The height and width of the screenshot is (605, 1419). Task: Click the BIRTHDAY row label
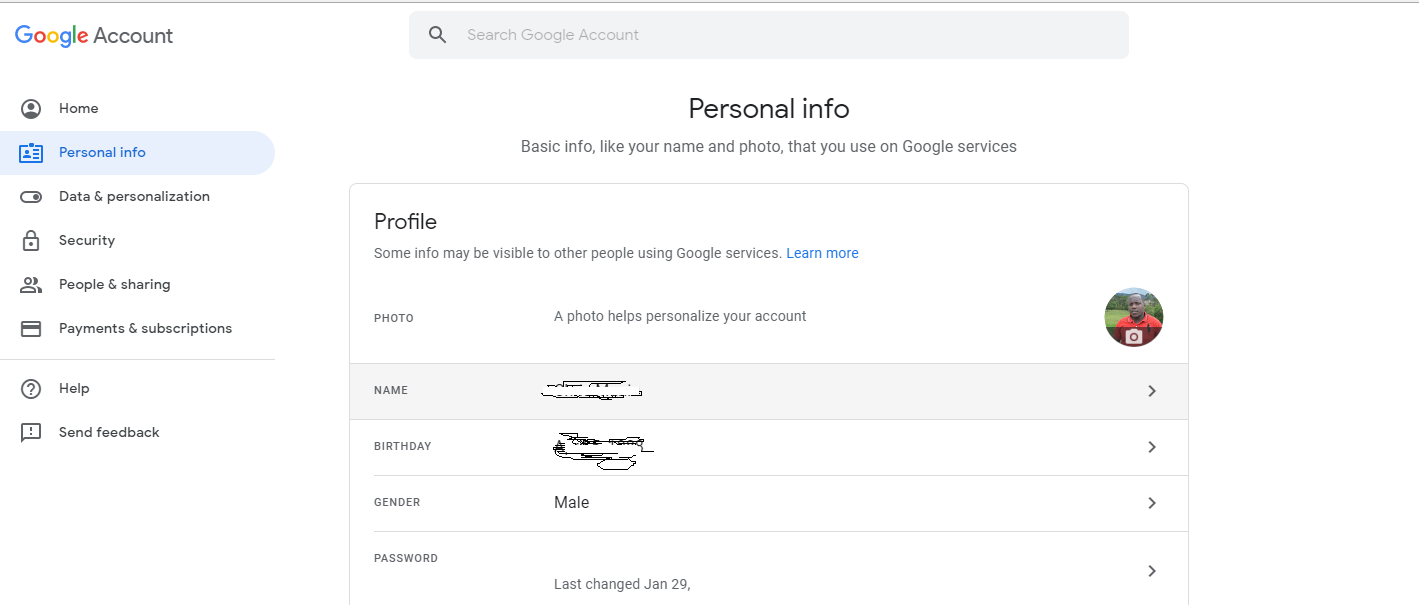(403, 447)
